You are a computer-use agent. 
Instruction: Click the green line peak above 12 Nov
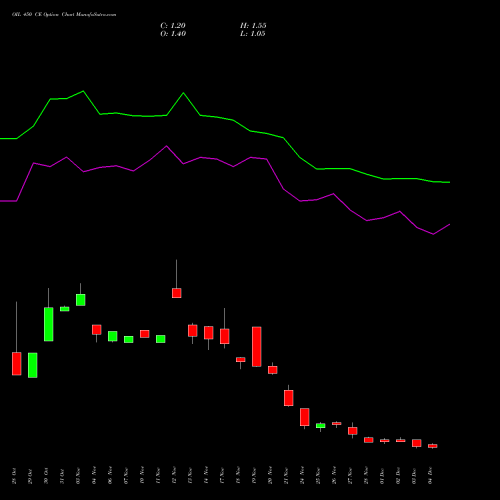(183, 93)
